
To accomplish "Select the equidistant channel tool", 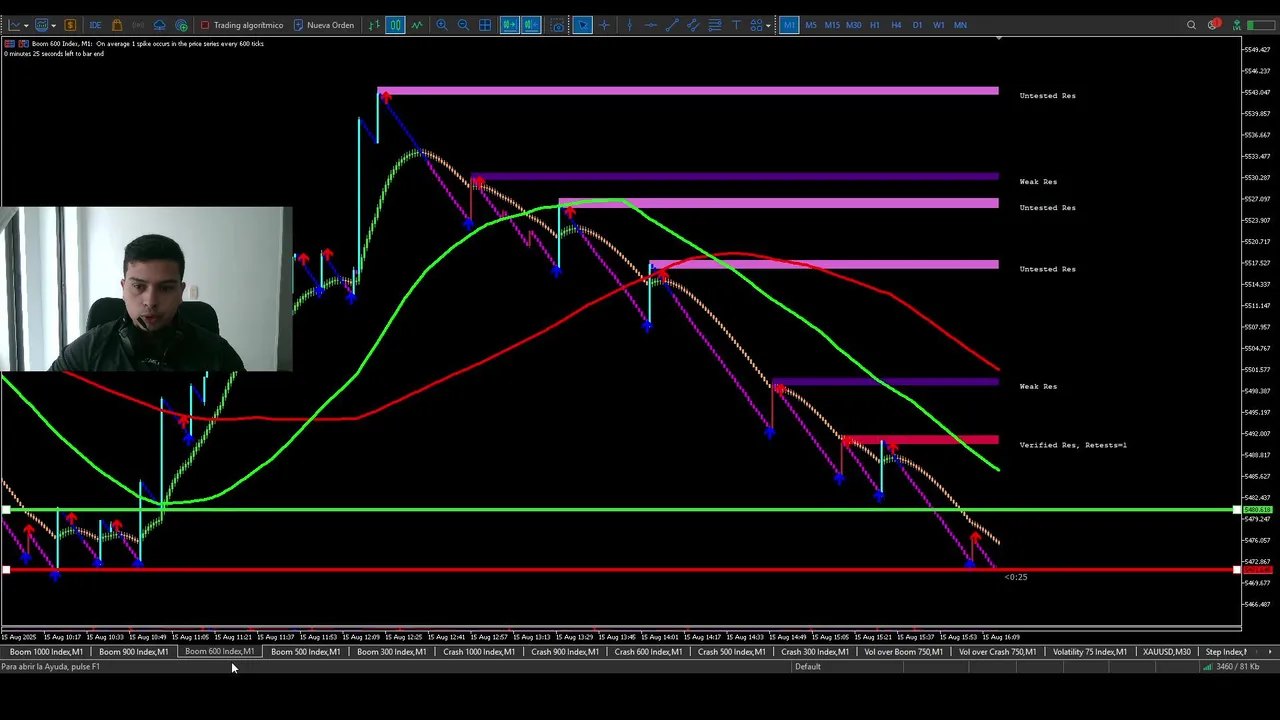I will (x=693, y=25).
